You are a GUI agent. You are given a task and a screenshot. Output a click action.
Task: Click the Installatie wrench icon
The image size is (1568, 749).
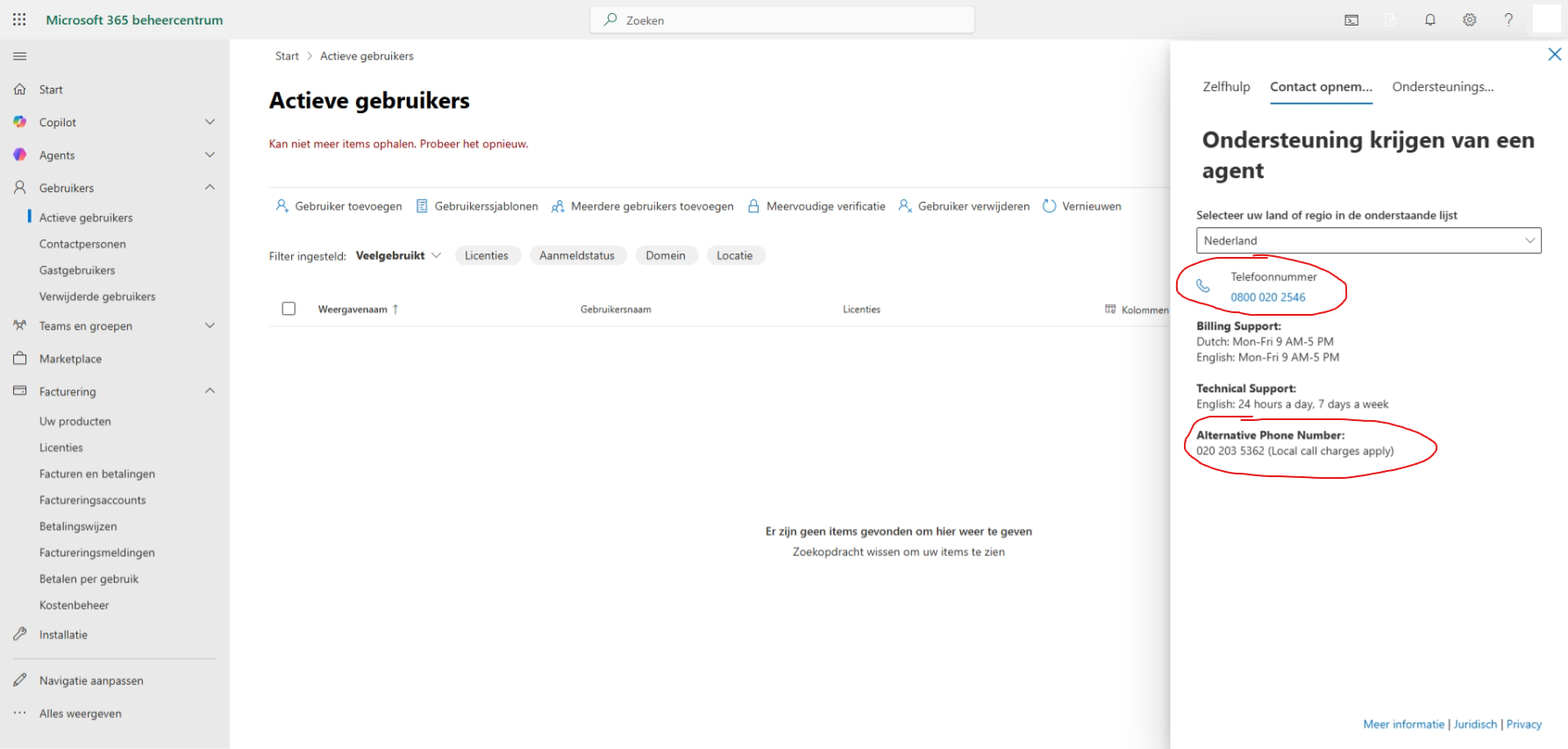[20, 634]
